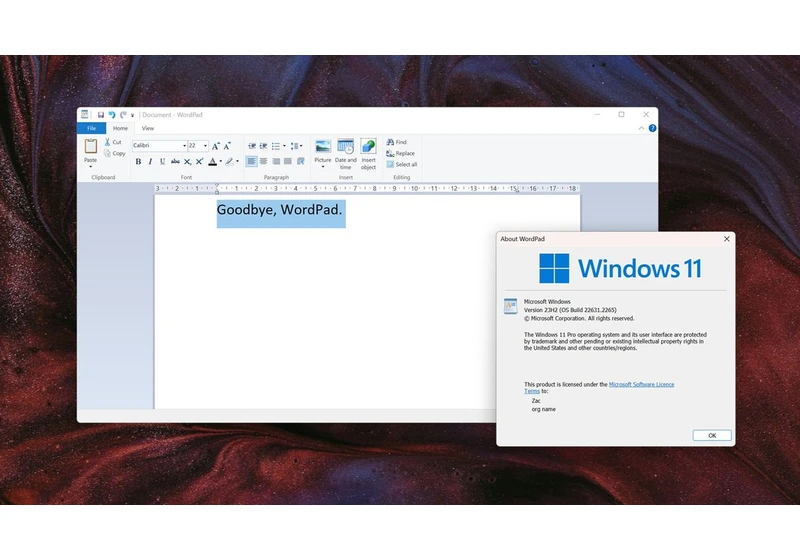Click the Picture insert icon
Image resolution: width=800 pixels, height=560 pixels.
pos(322,146)
